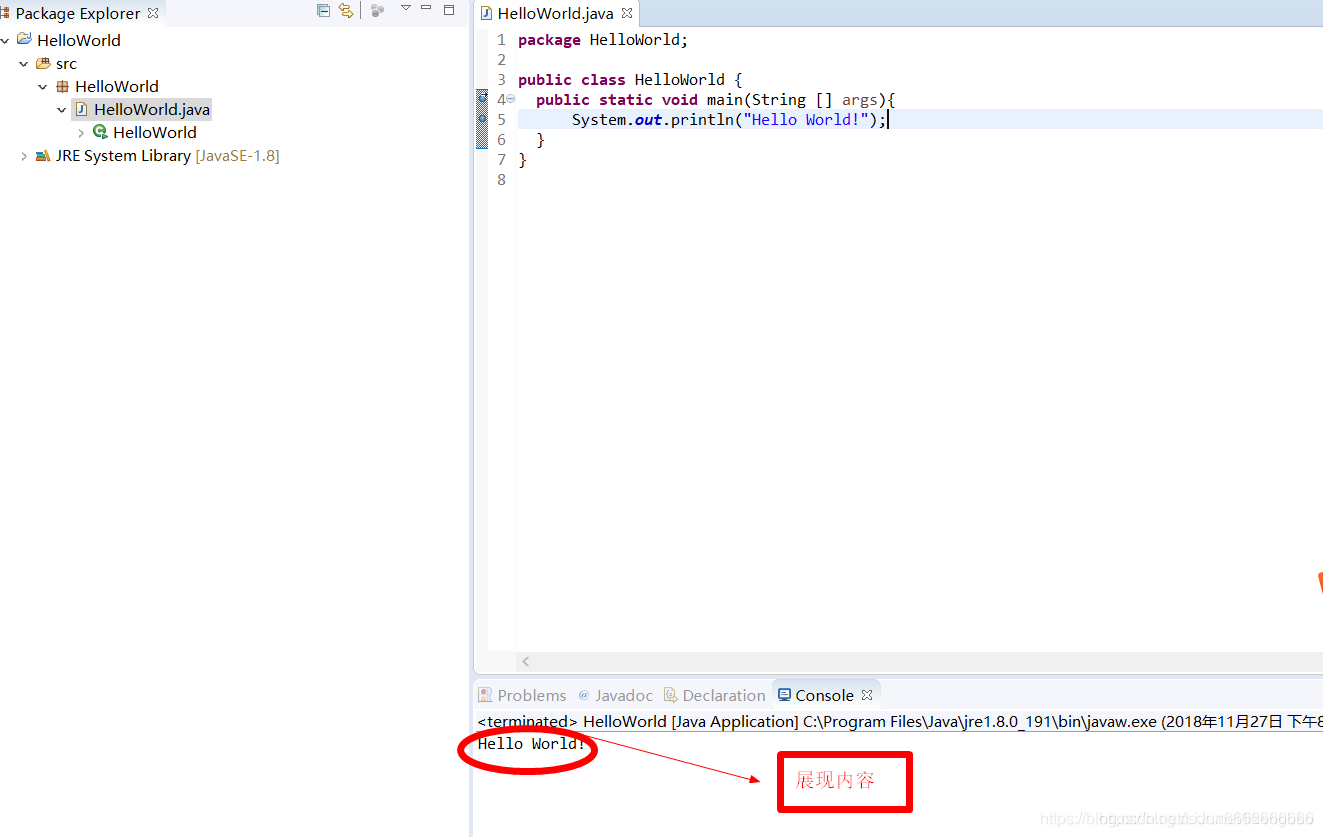Image resolution: width=1323 pixels, height=837 pixels.
Task: Collapse the main method fold toggle on line 4
Action: [x=511, y=99]
